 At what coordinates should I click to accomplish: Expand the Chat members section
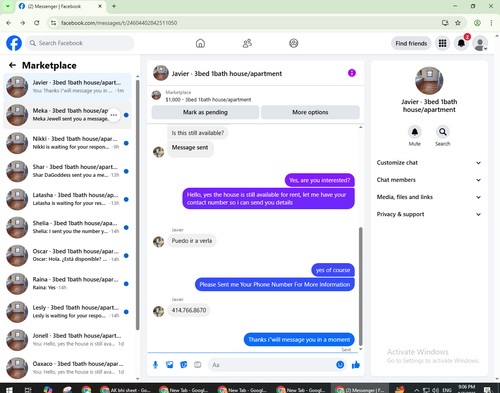coord(429,180)
